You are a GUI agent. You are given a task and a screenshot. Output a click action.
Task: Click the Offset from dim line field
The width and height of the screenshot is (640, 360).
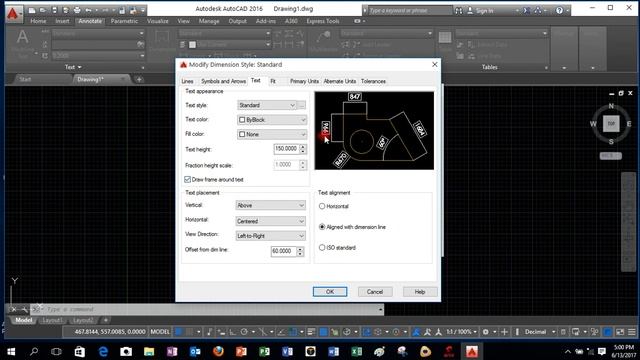coord(284,251)
